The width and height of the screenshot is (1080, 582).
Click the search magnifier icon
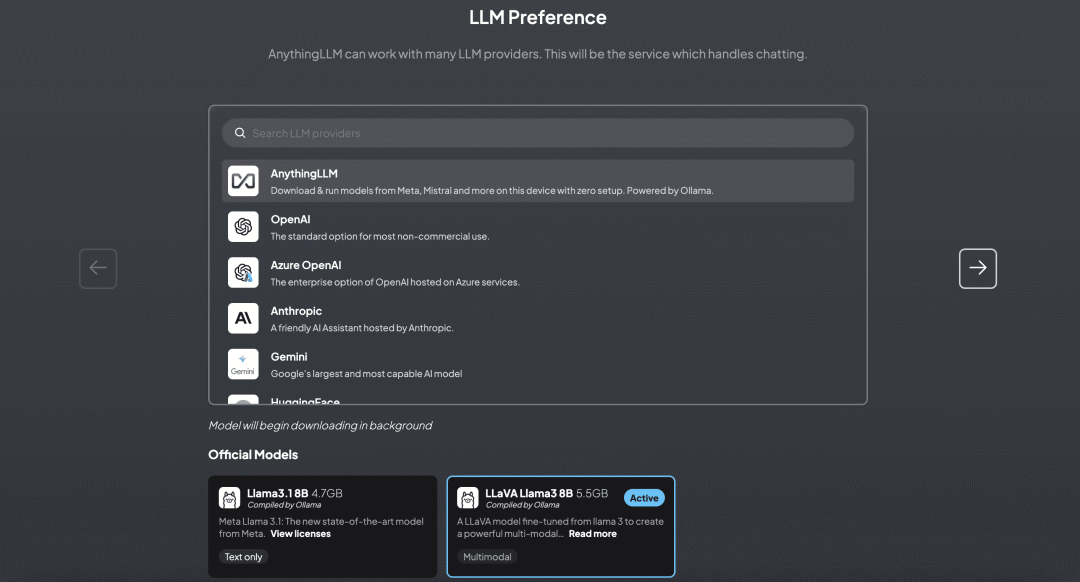(x=240, y=133)
